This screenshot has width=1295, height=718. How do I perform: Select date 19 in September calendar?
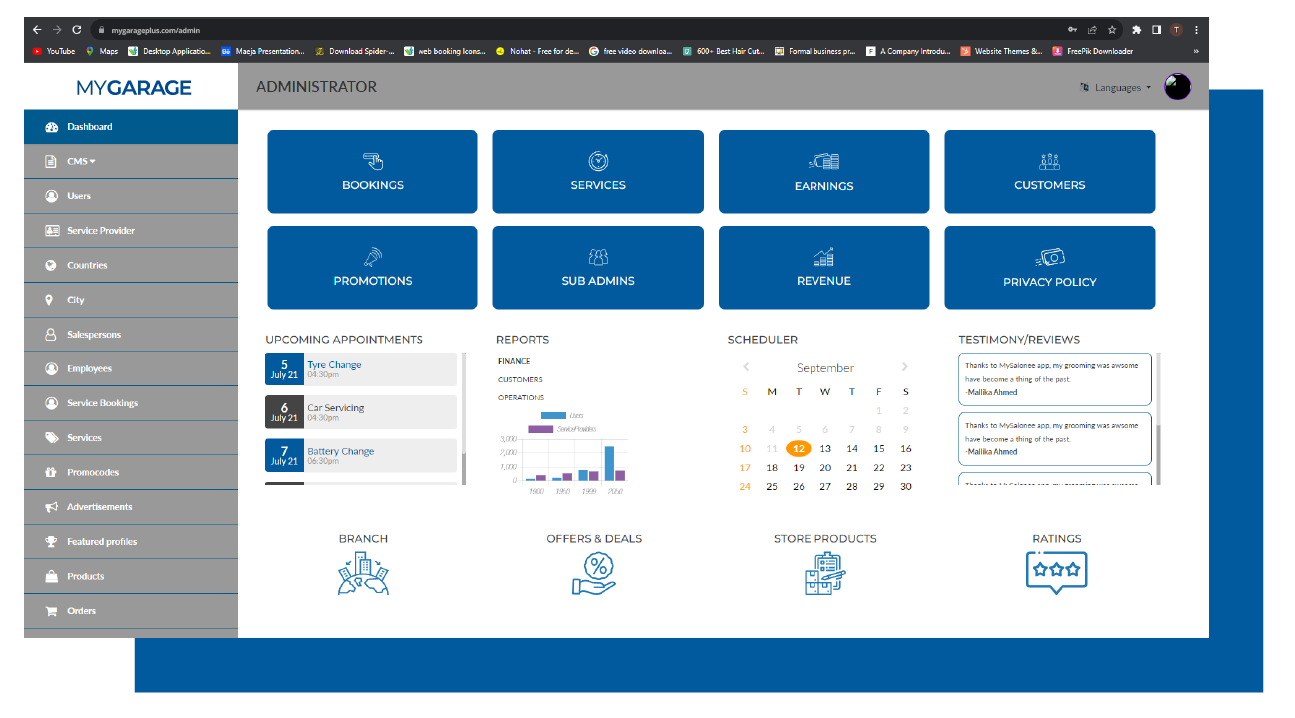click(798, 467)
